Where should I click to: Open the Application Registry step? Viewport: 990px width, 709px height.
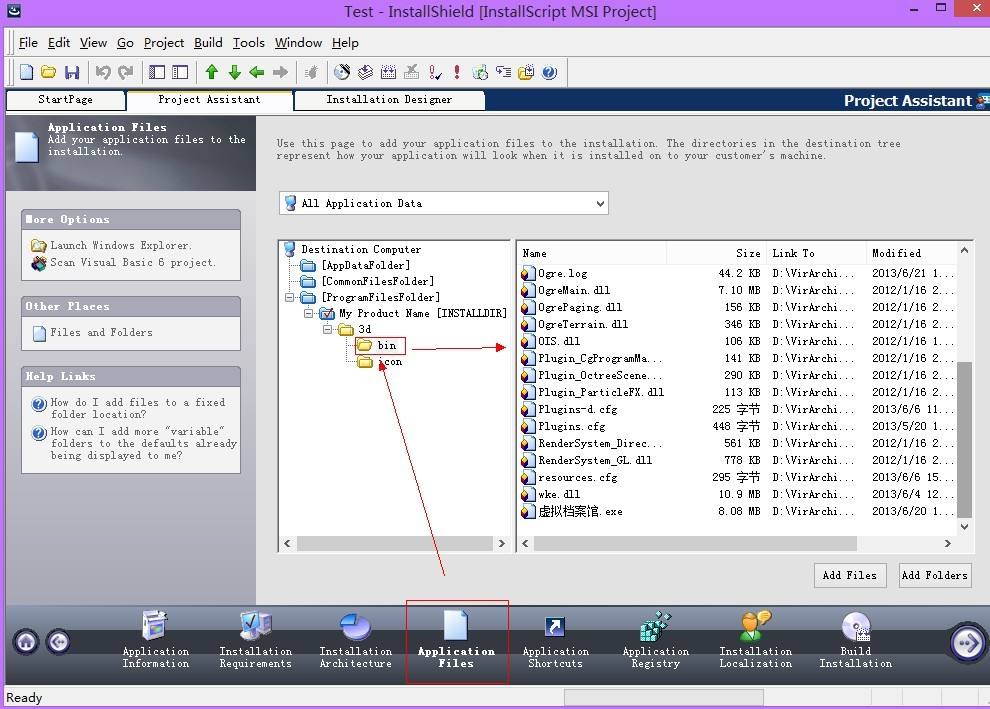tap(655, 640)
